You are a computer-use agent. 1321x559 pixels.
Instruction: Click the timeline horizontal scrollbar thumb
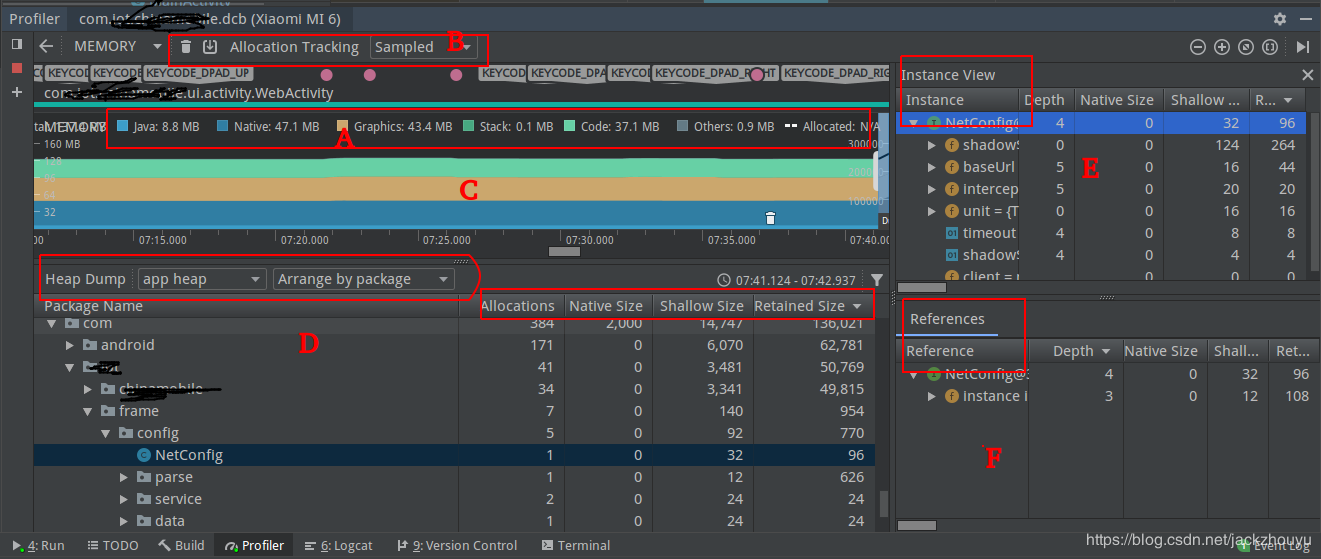(564, 251)
